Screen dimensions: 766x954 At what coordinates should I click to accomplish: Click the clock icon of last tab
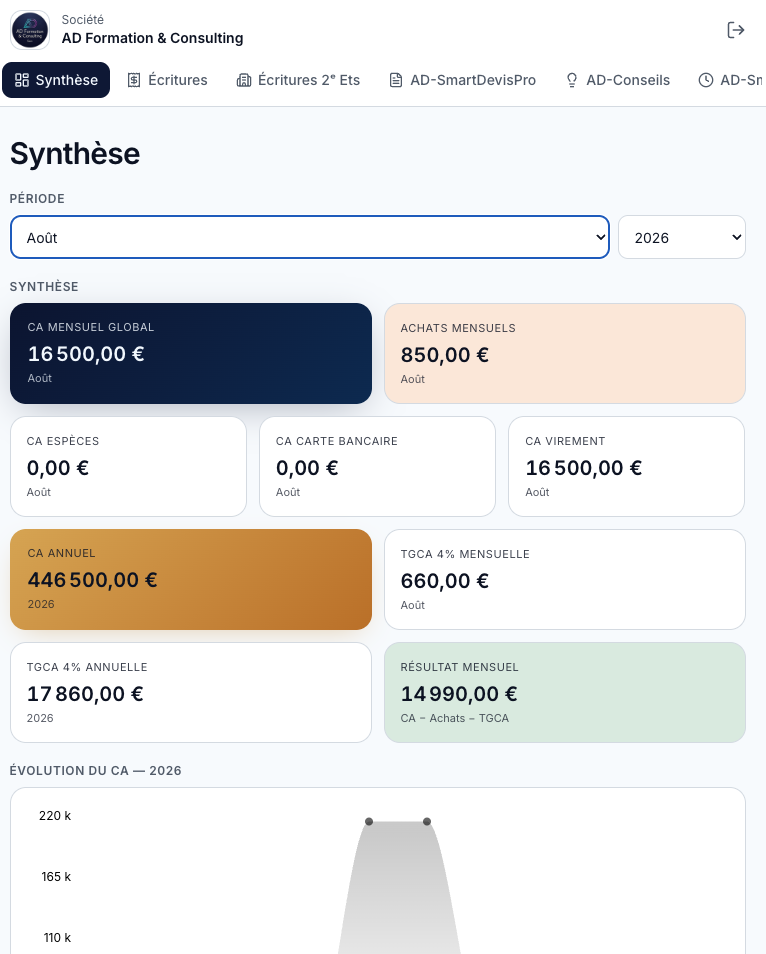click(x=706, y=80)
